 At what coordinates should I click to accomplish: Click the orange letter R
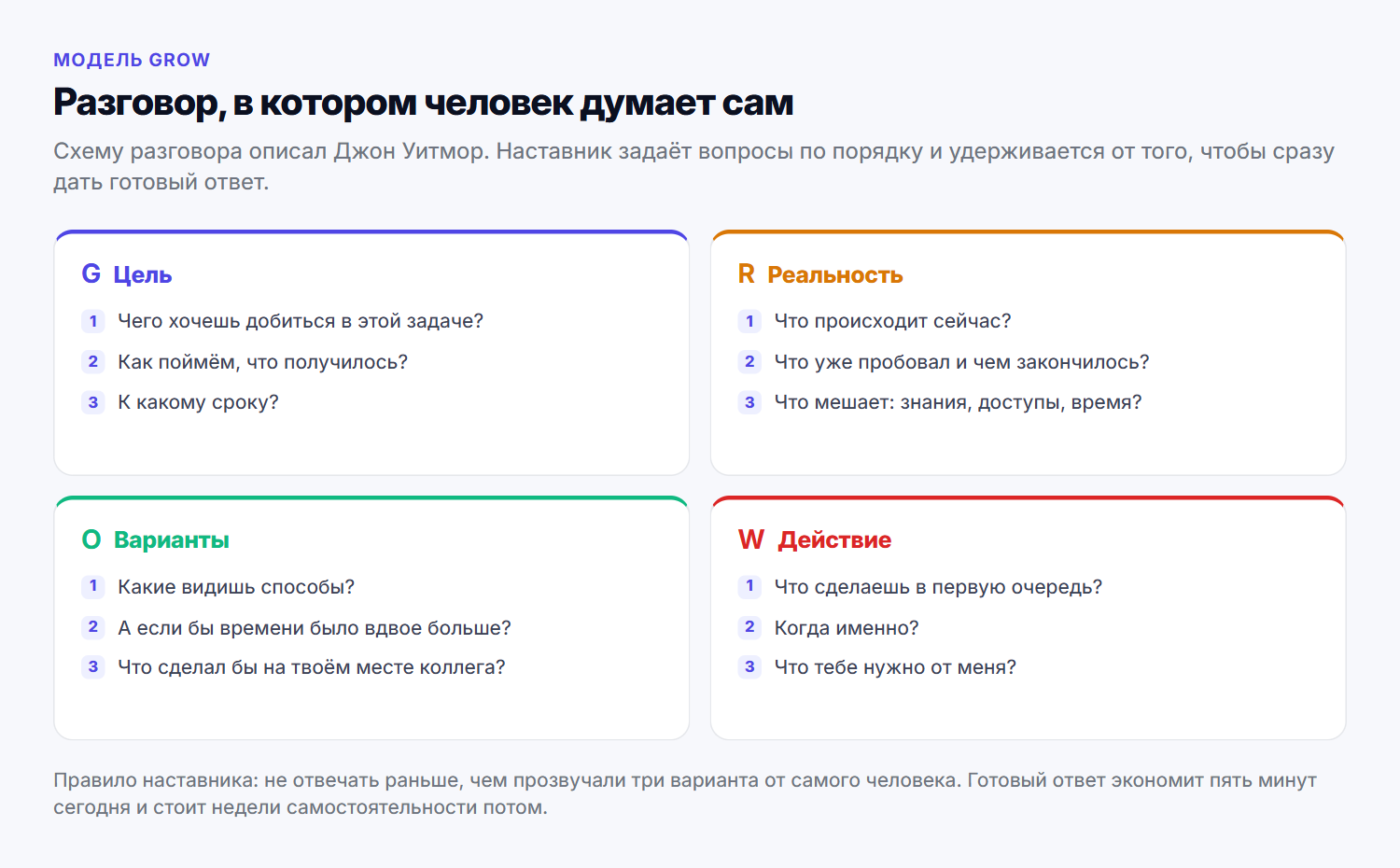coord(747,274)
